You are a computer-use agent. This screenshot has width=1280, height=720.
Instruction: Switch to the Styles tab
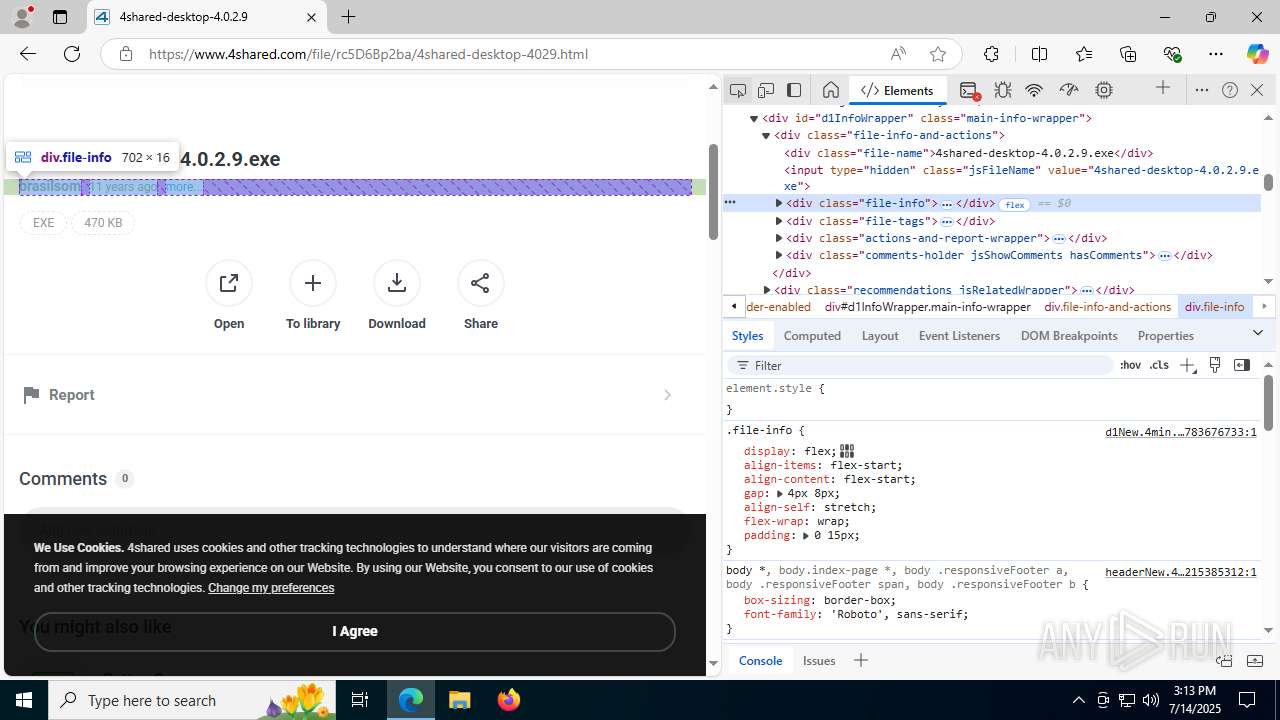pyautogui.click(x=747, y=336)
